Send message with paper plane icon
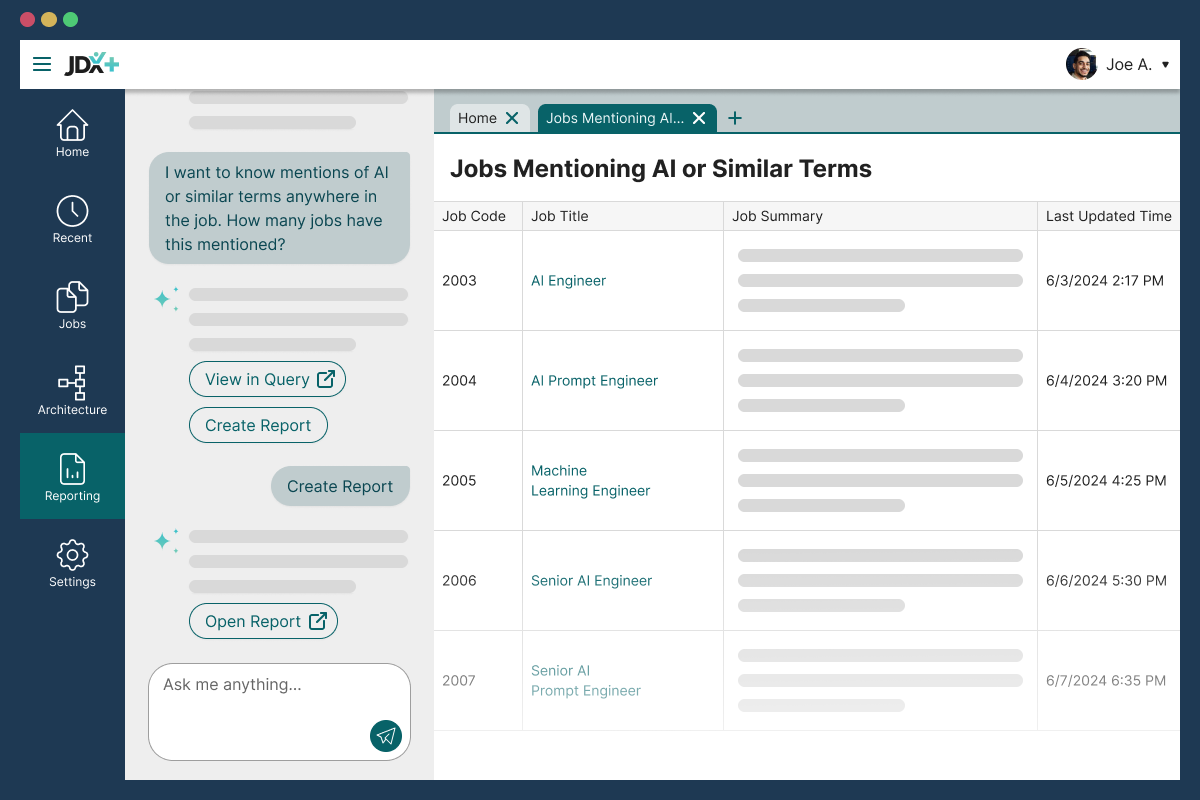 pyautogui.click(x=386, y=736)
